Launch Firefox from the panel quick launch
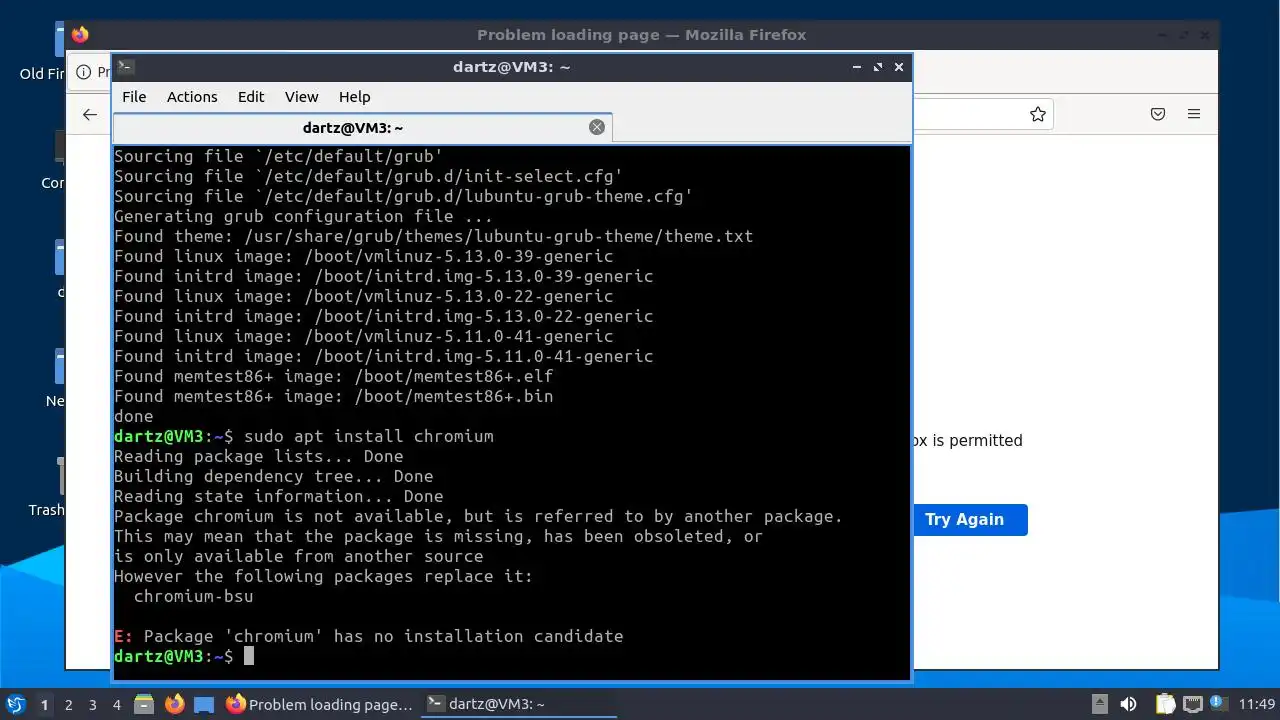The height and width of the screenshot is (720, 1280). [175, 704]
